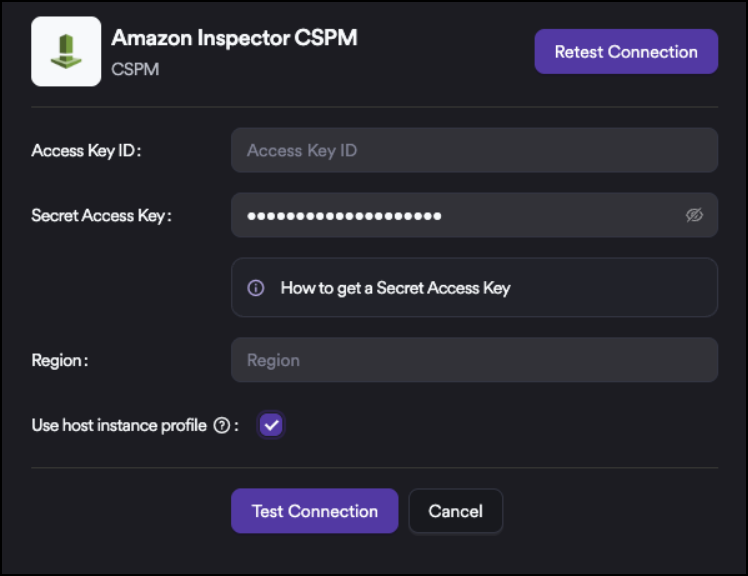This screenshot has height=576, width=748.
Task: Click the Region label
Action: (59, 360)
